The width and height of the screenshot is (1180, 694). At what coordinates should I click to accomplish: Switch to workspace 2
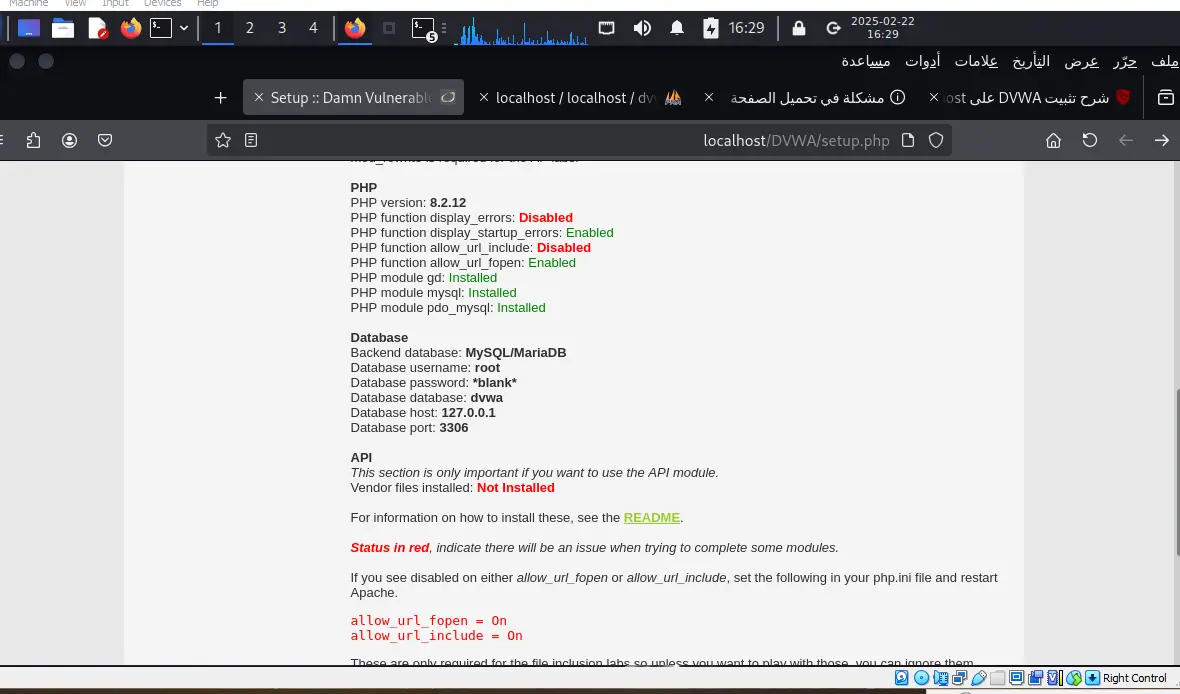[250, 29]
